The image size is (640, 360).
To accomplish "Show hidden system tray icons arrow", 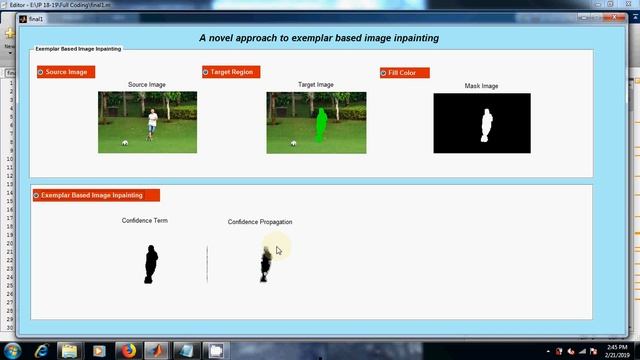I will point(548,351).
